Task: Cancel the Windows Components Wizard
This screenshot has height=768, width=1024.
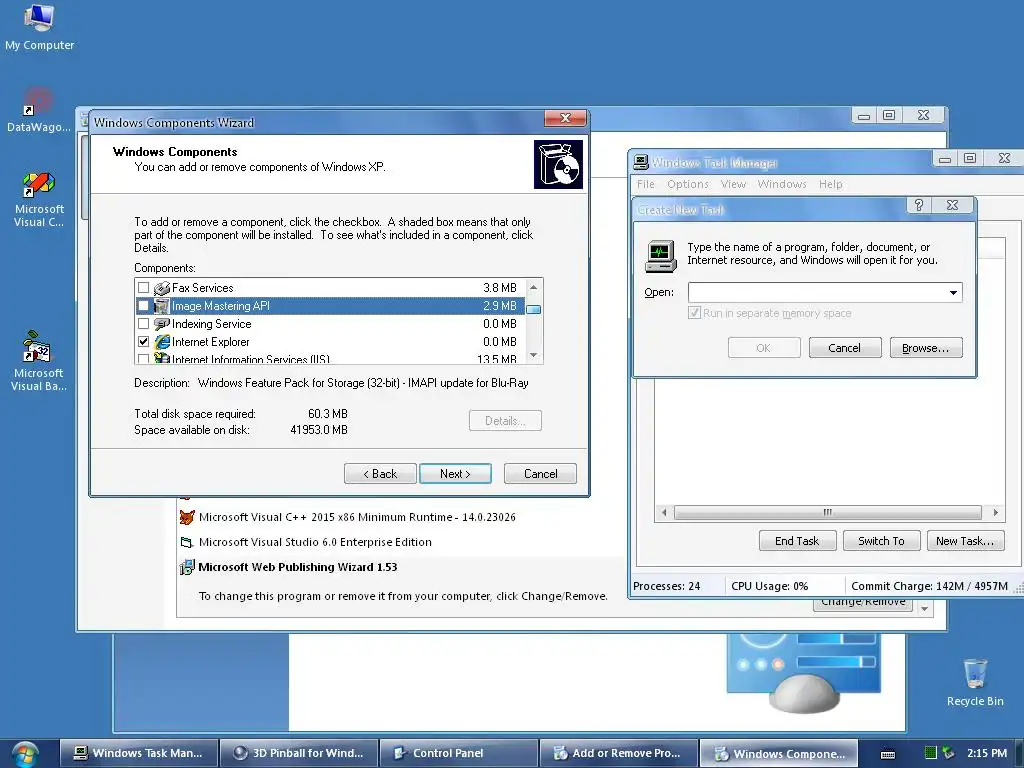Action: pos(540,473)
